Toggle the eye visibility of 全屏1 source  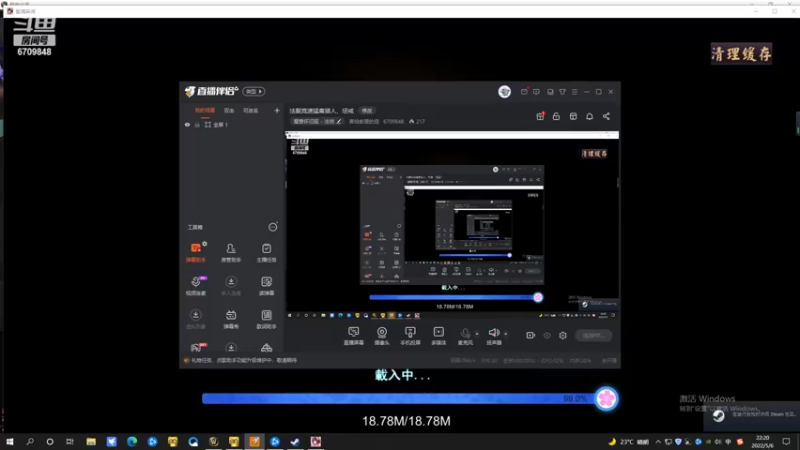187,124
